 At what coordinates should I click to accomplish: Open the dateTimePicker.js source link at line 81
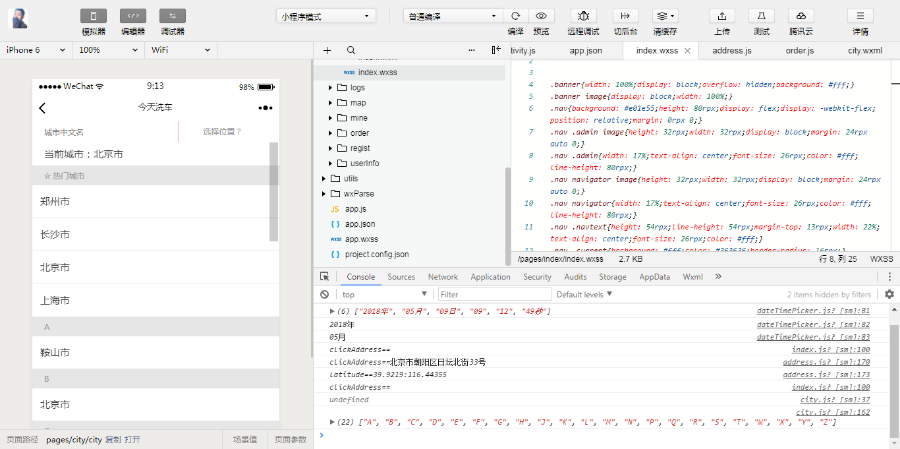click(812, 311)
